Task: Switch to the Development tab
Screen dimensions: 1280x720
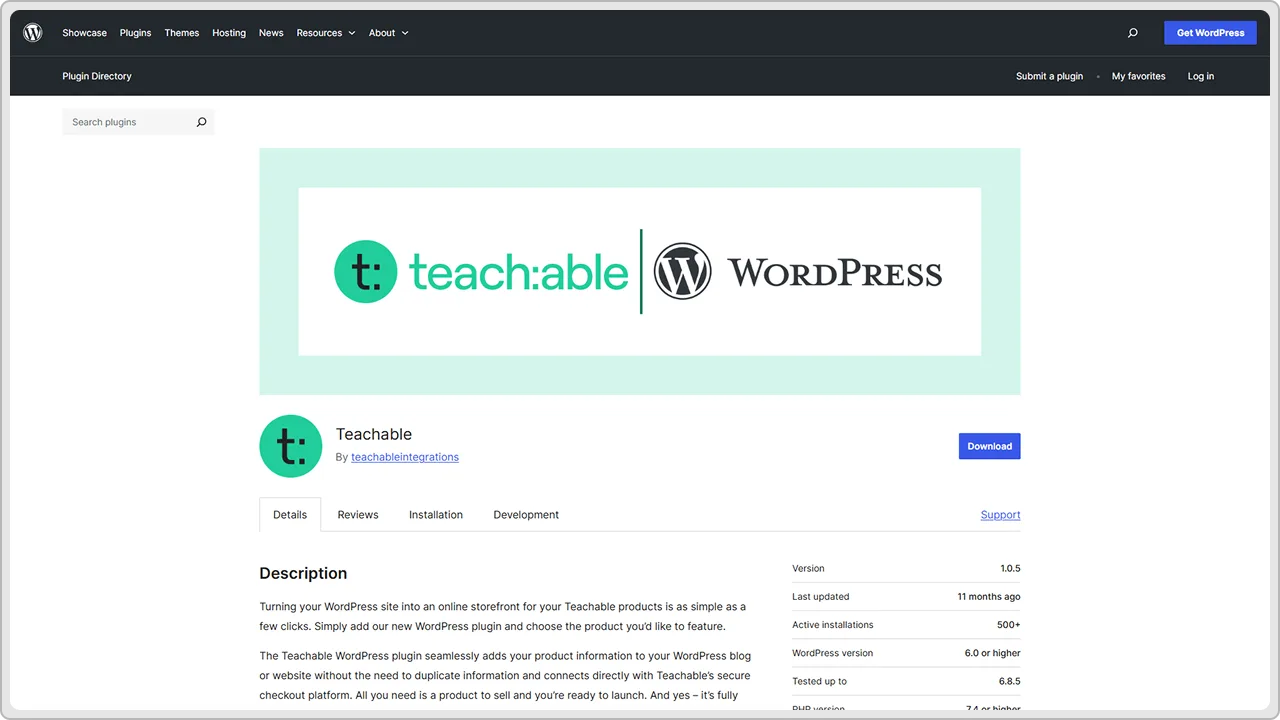Action: (526, 515)
